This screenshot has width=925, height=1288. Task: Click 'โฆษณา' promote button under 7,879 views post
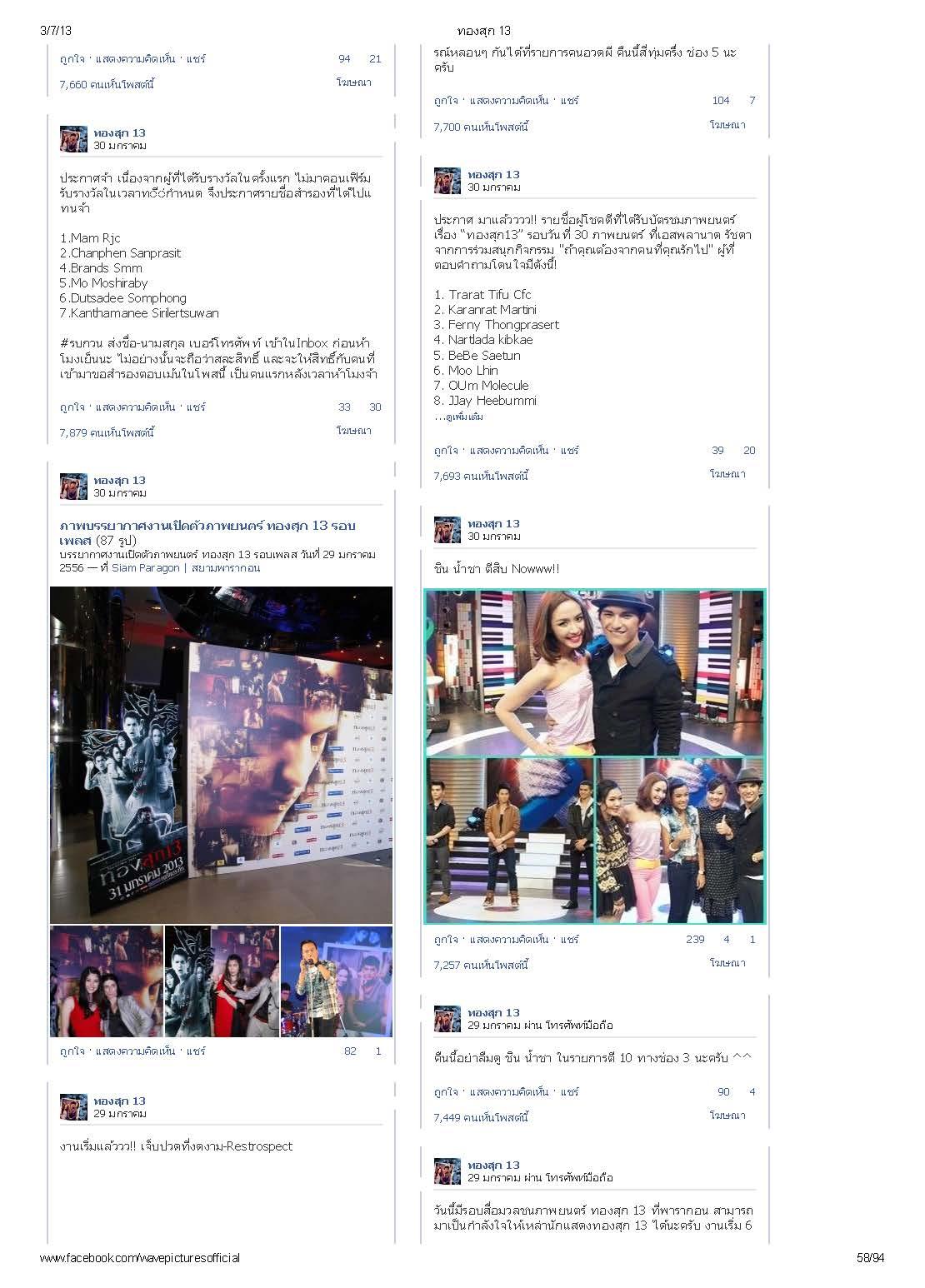coord(353,431)
